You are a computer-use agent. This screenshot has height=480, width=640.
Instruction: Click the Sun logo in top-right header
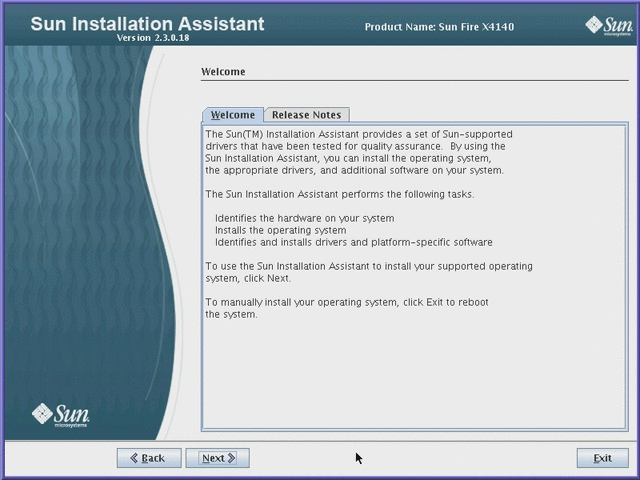click(609, 26)
